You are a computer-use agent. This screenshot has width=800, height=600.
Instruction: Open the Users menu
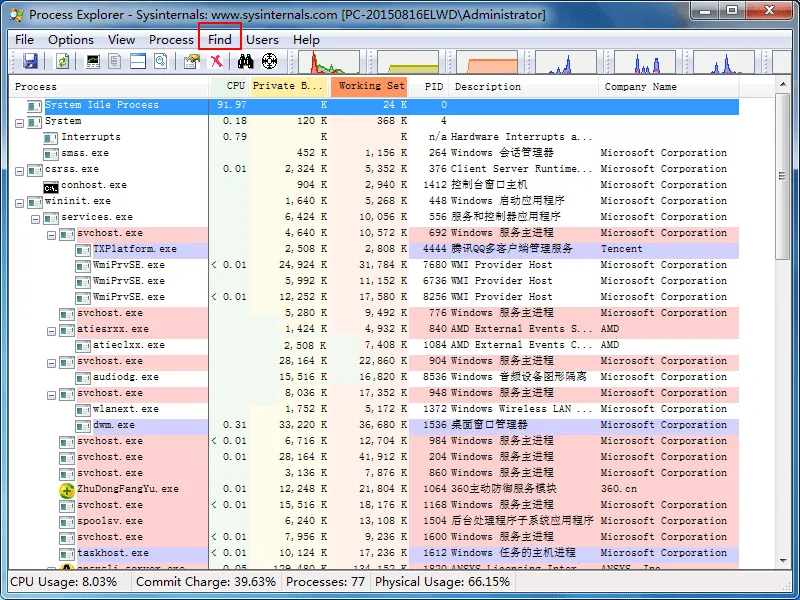point(262,40)
